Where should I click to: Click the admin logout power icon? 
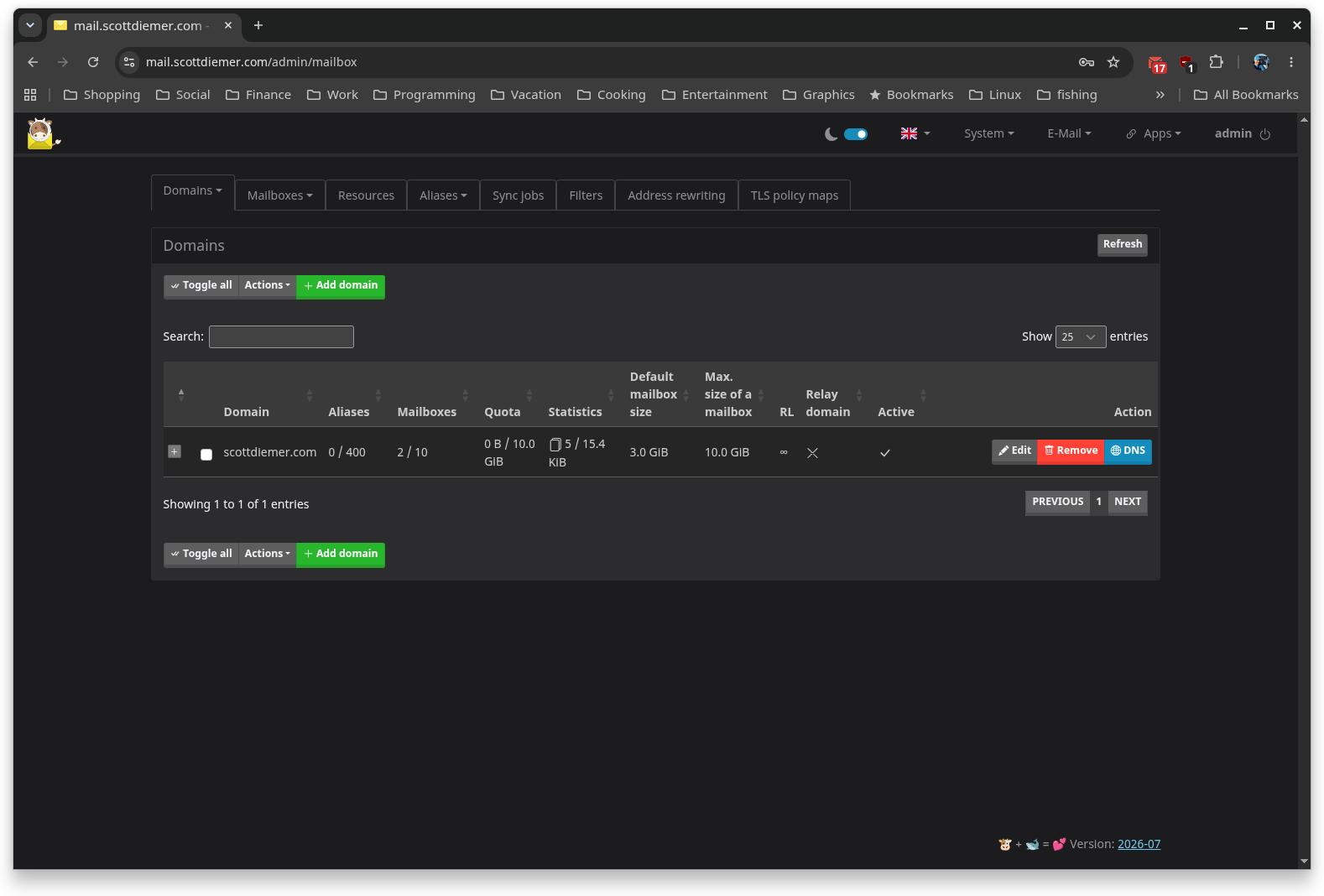pyautogui.click(x=1265, y=134)
